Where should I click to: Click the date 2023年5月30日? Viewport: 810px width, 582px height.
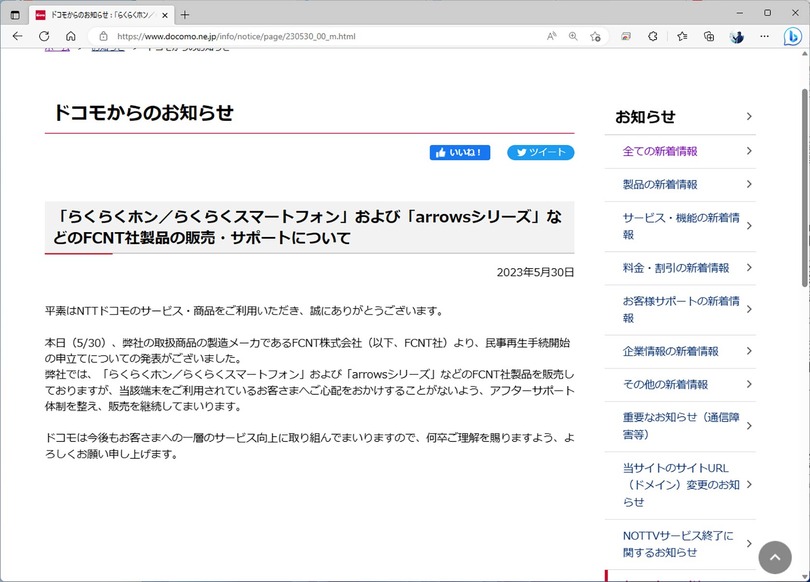pos(535,272)
